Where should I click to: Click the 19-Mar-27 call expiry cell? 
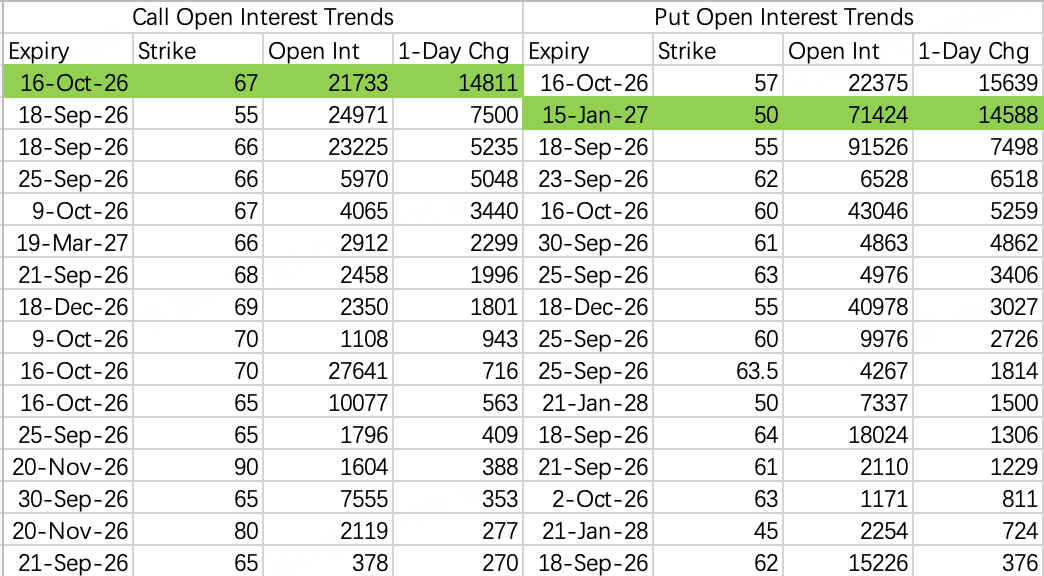coord(68,242)
